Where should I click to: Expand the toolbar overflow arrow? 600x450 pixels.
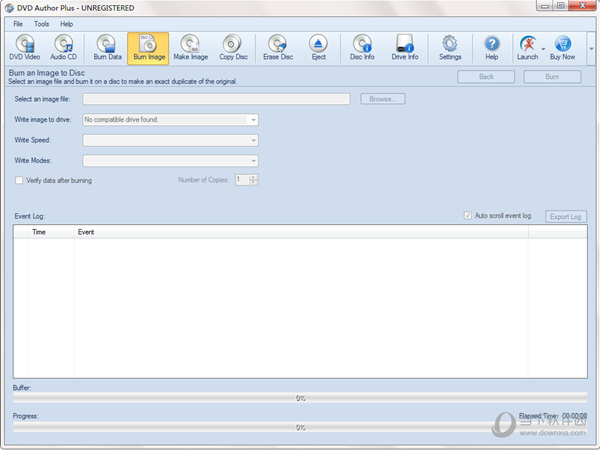pos(591,49)
